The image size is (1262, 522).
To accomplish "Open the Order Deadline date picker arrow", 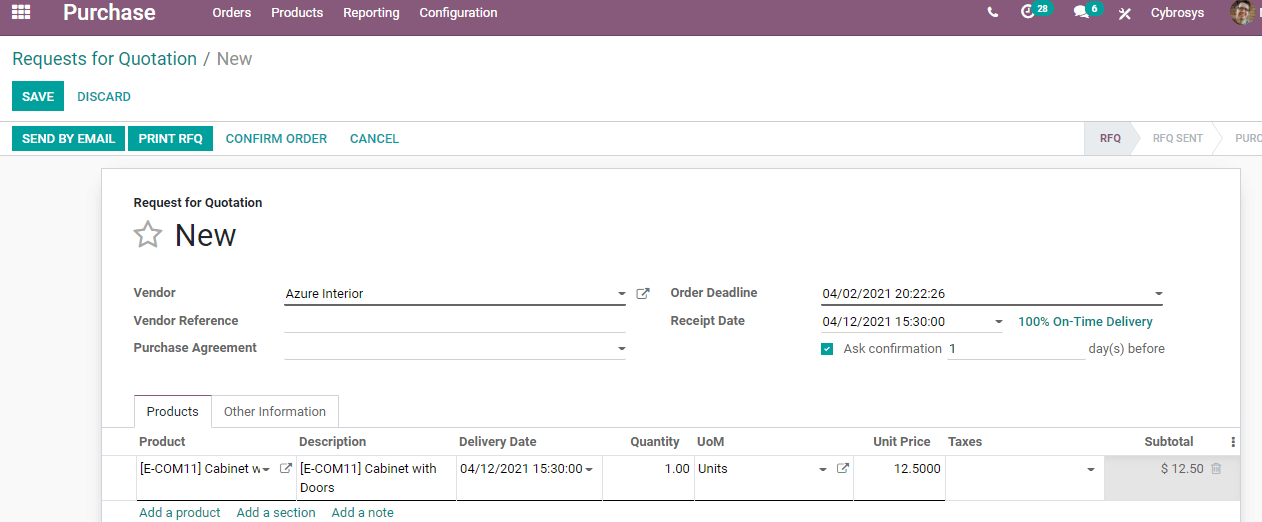I will pyautogui.click(x=1158, y=294).
